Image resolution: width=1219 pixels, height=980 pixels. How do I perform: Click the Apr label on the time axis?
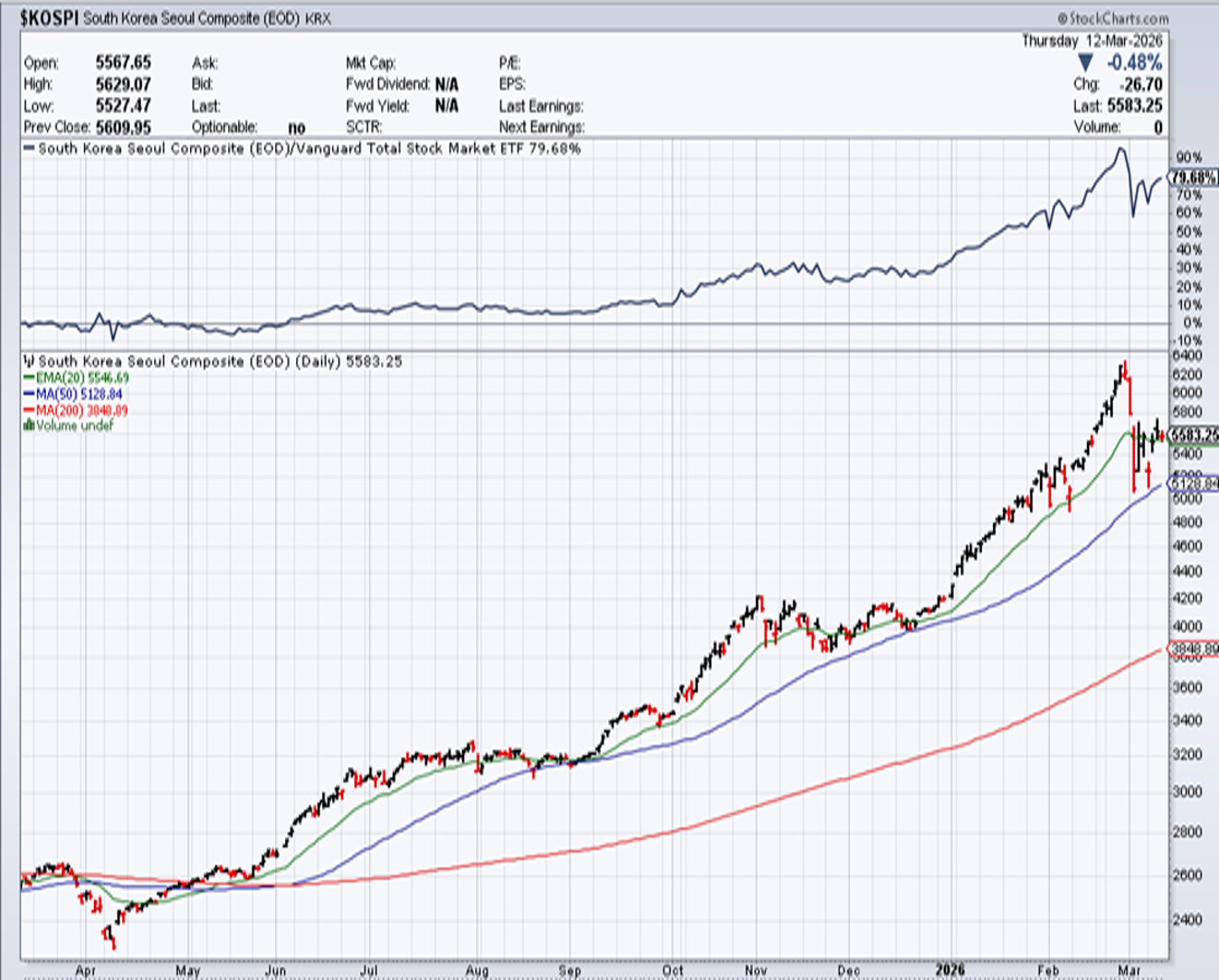pos(85,971)
